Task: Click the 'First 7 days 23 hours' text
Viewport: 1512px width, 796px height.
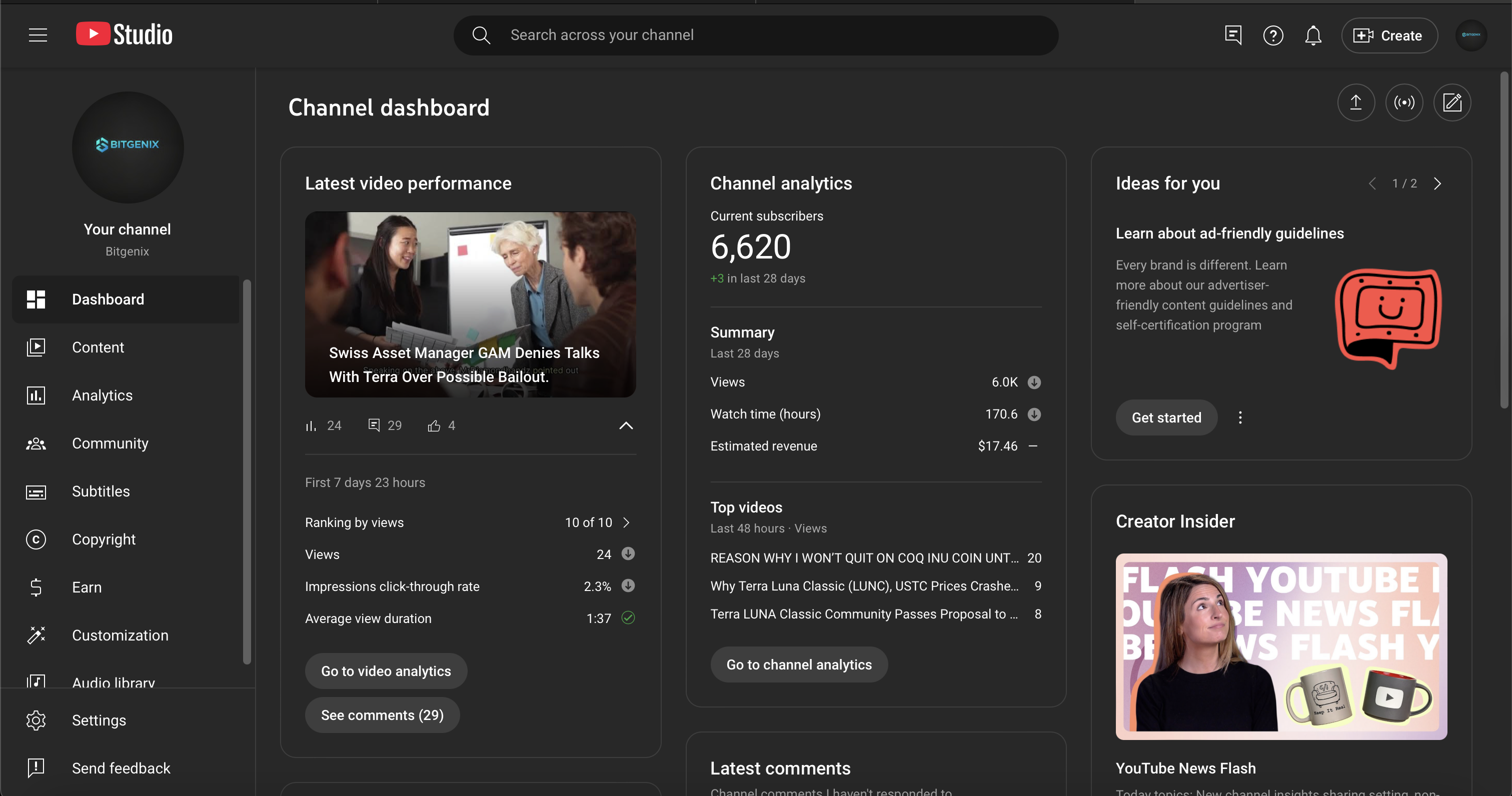Action: pyautogui.click(x=365, y=483)
